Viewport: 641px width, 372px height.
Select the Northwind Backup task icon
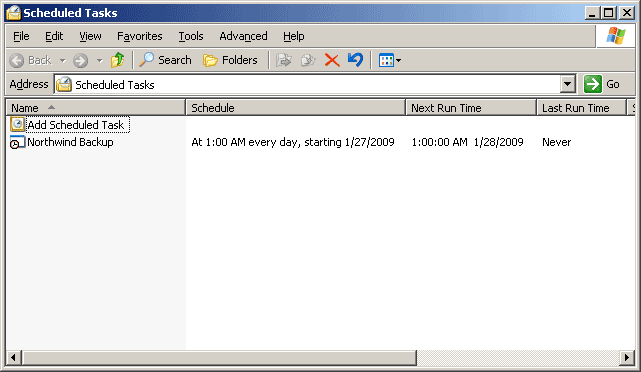coord(17,142)
